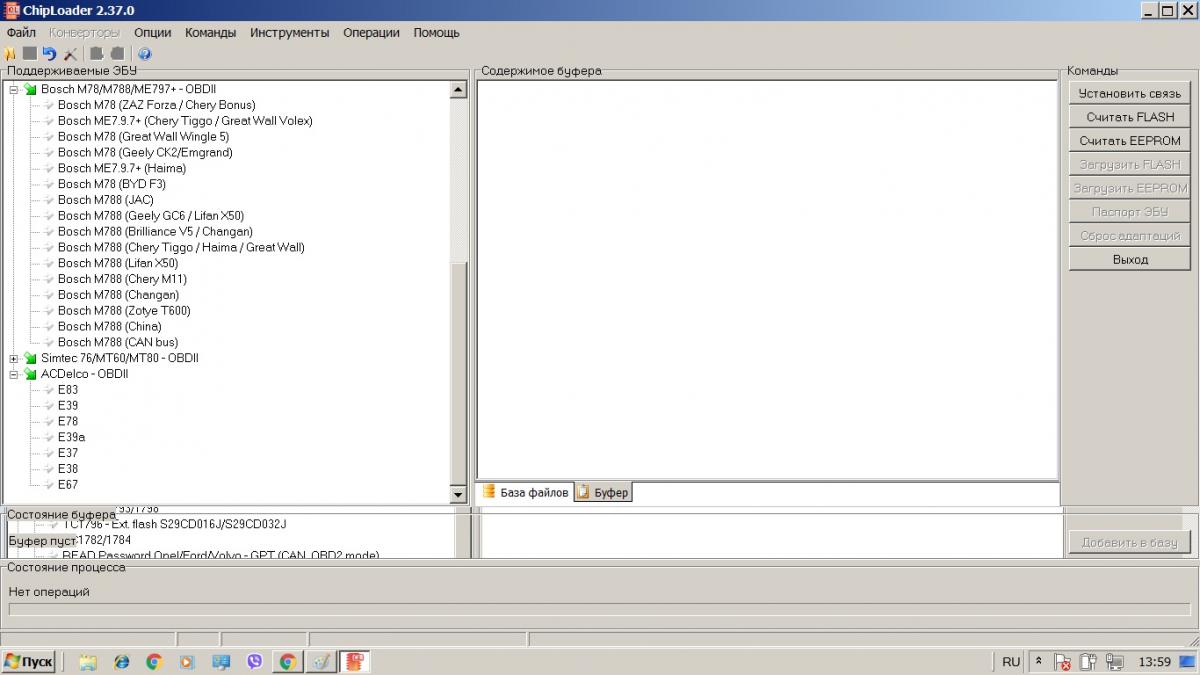
Task: Click the network tray icon
Action: click(x=1115, y=662)
